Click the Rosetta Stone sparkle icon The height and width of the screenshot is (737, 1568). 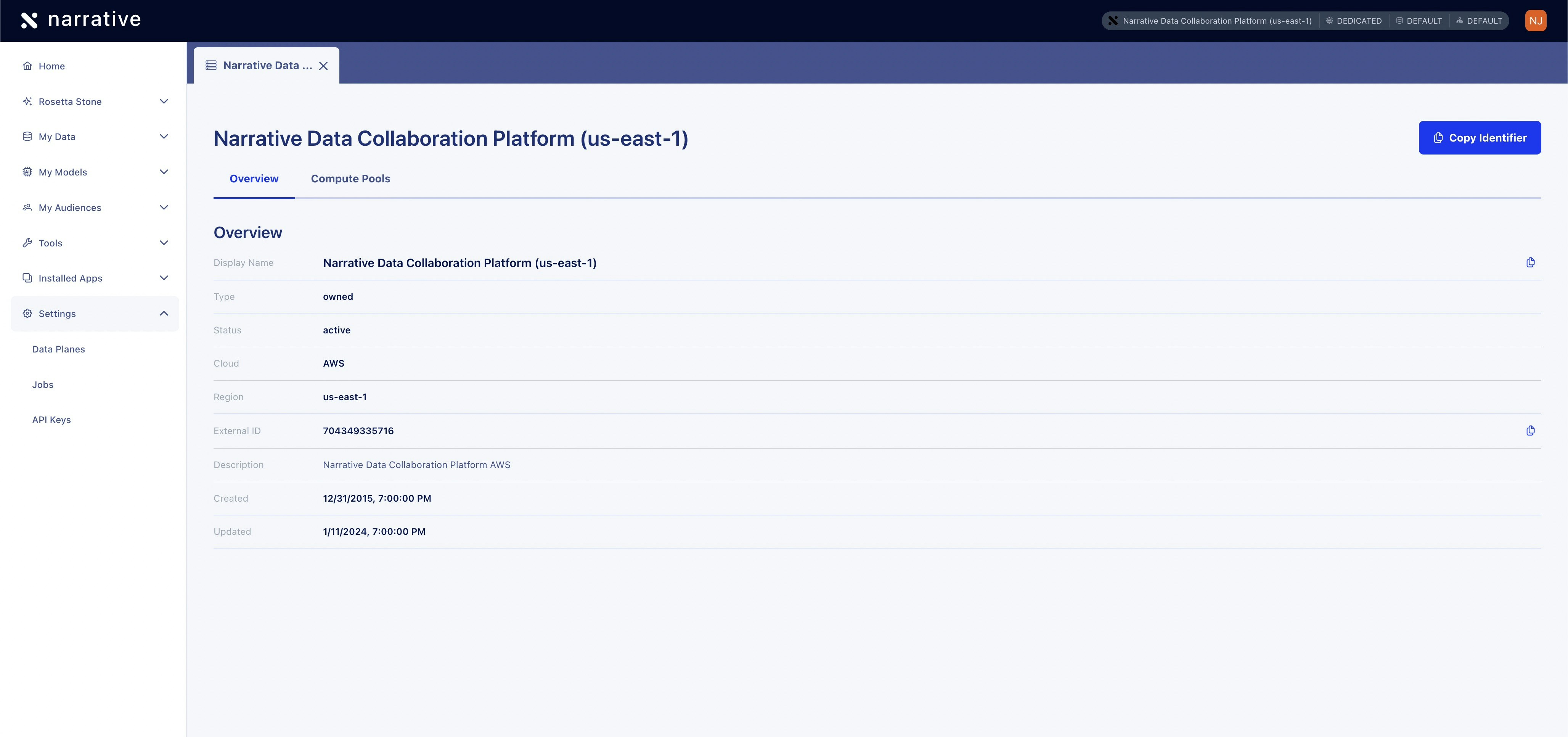(27, 101)
